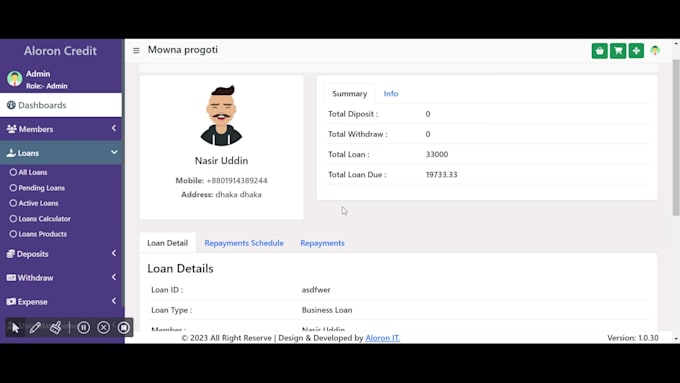
Task: Click the vertical scrollbar thumb
Action: (676, 137)
